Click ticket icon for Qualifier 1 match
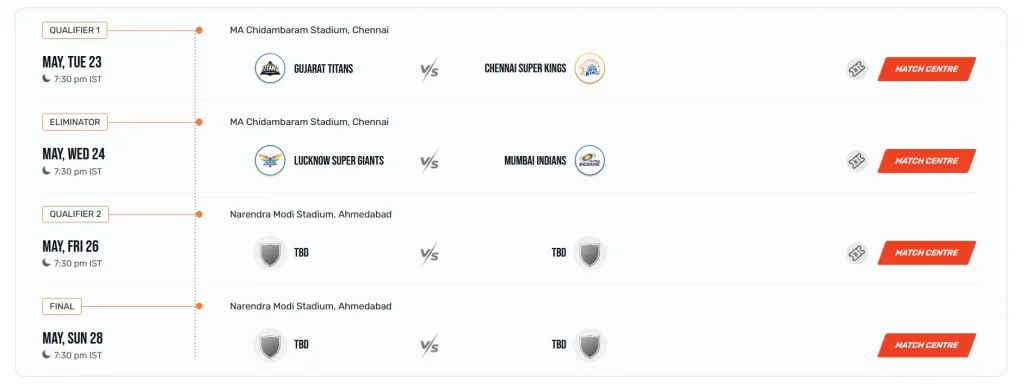 tap(857, 69)
